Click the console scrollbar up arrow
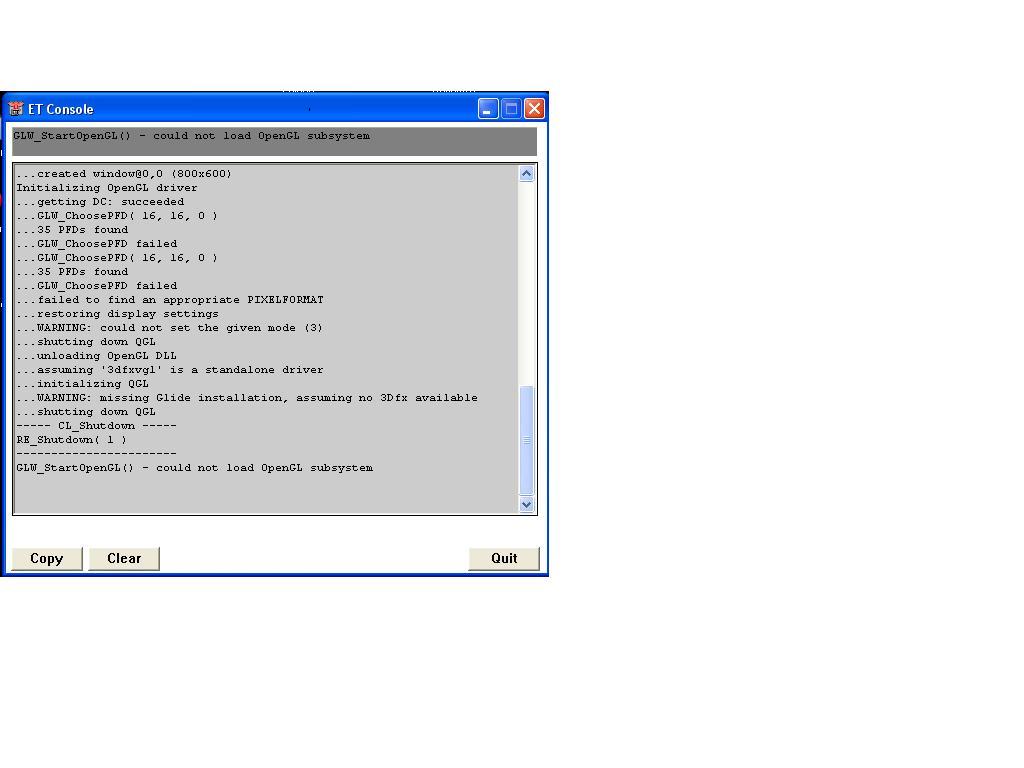This screenshot has width=1024, height=768. (526, 174)
